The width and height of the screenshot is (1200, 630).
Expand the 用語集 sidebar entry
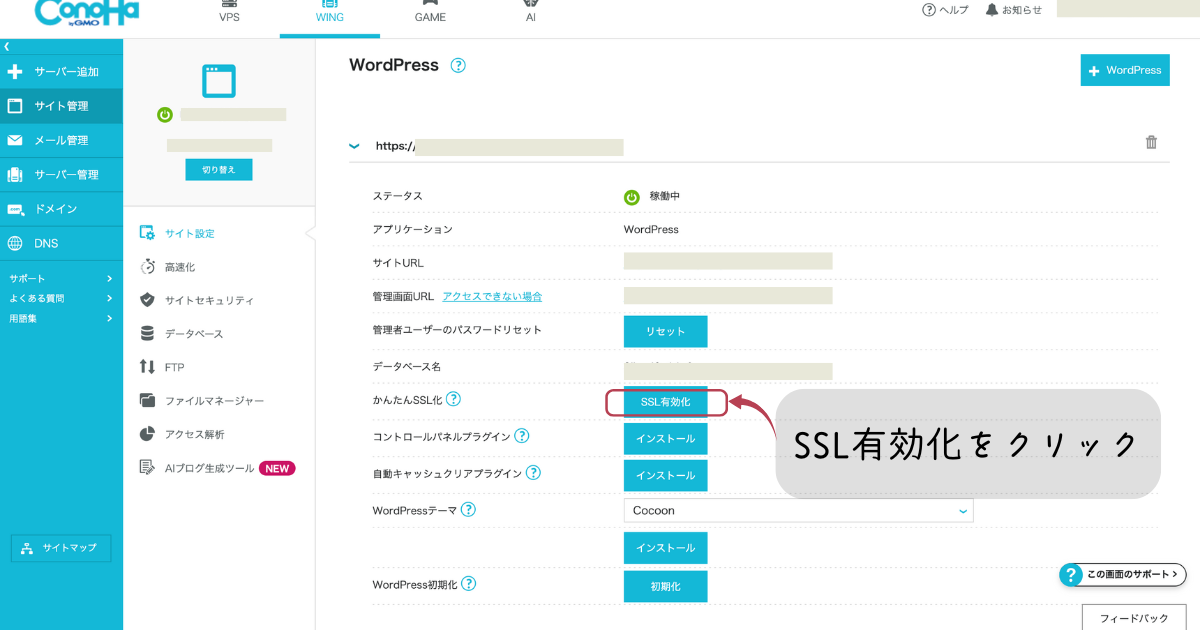click(61, 318)
